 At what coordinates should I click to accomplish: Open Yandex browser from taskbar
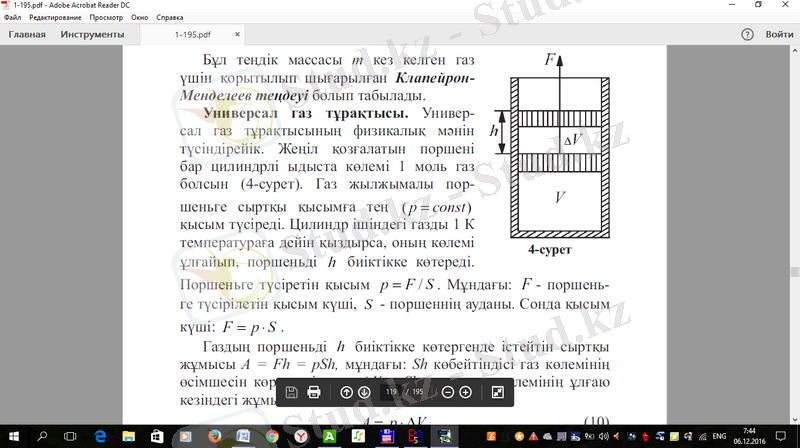click(301, 436)
